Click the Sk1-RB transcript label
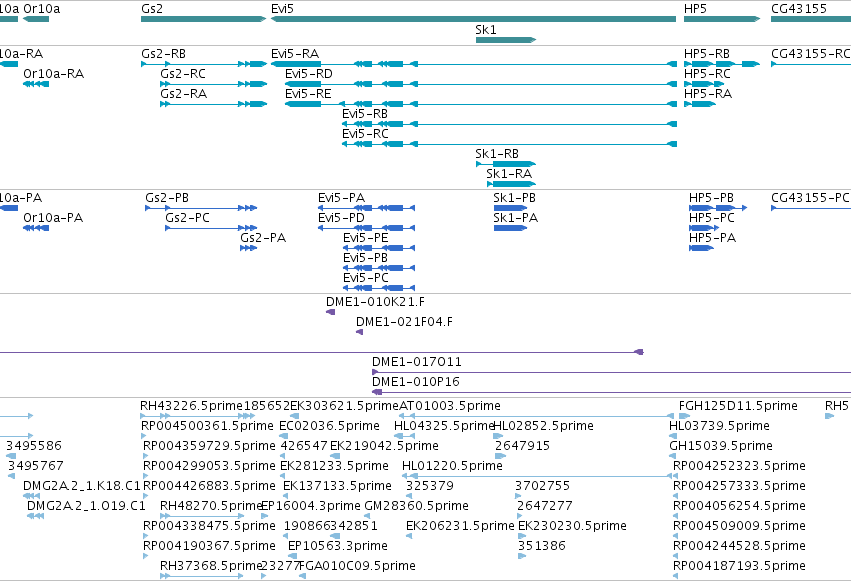 (497, 154)
